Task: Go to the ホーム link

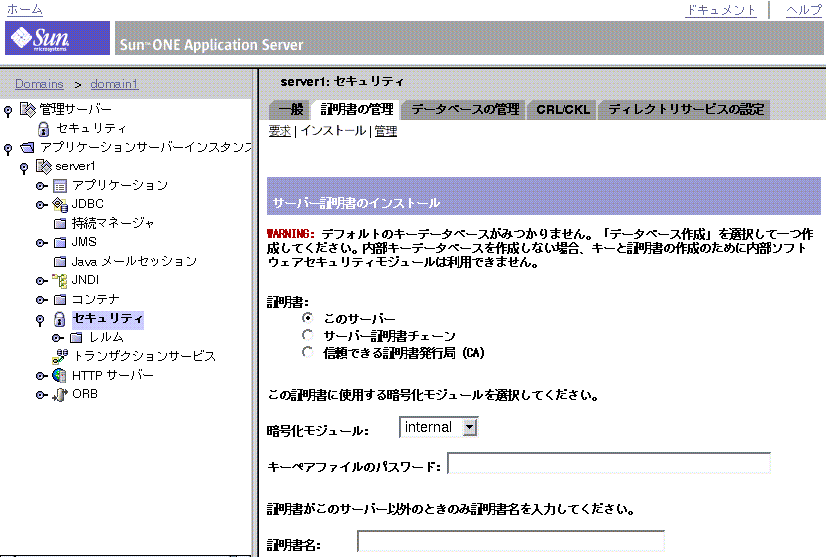Action: pos(24,9)
